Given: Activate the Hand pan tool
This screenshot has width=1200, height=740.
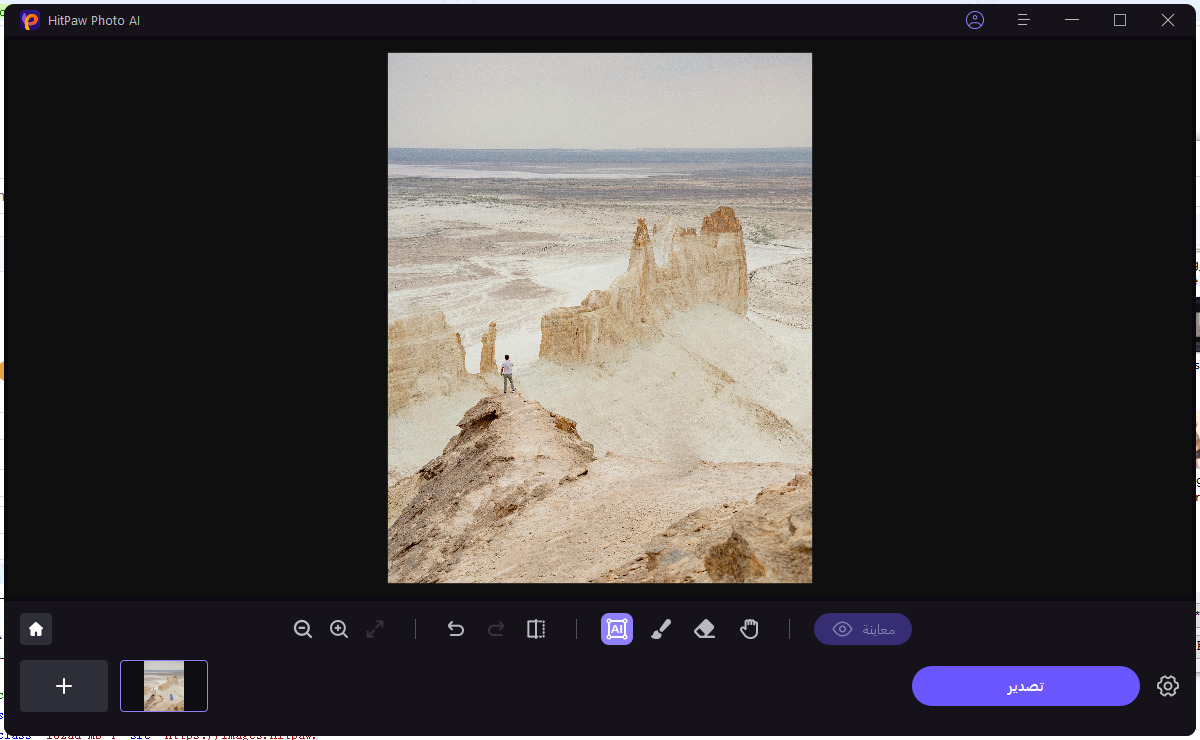Looking at the screenshot, I should tap(749, 629).
